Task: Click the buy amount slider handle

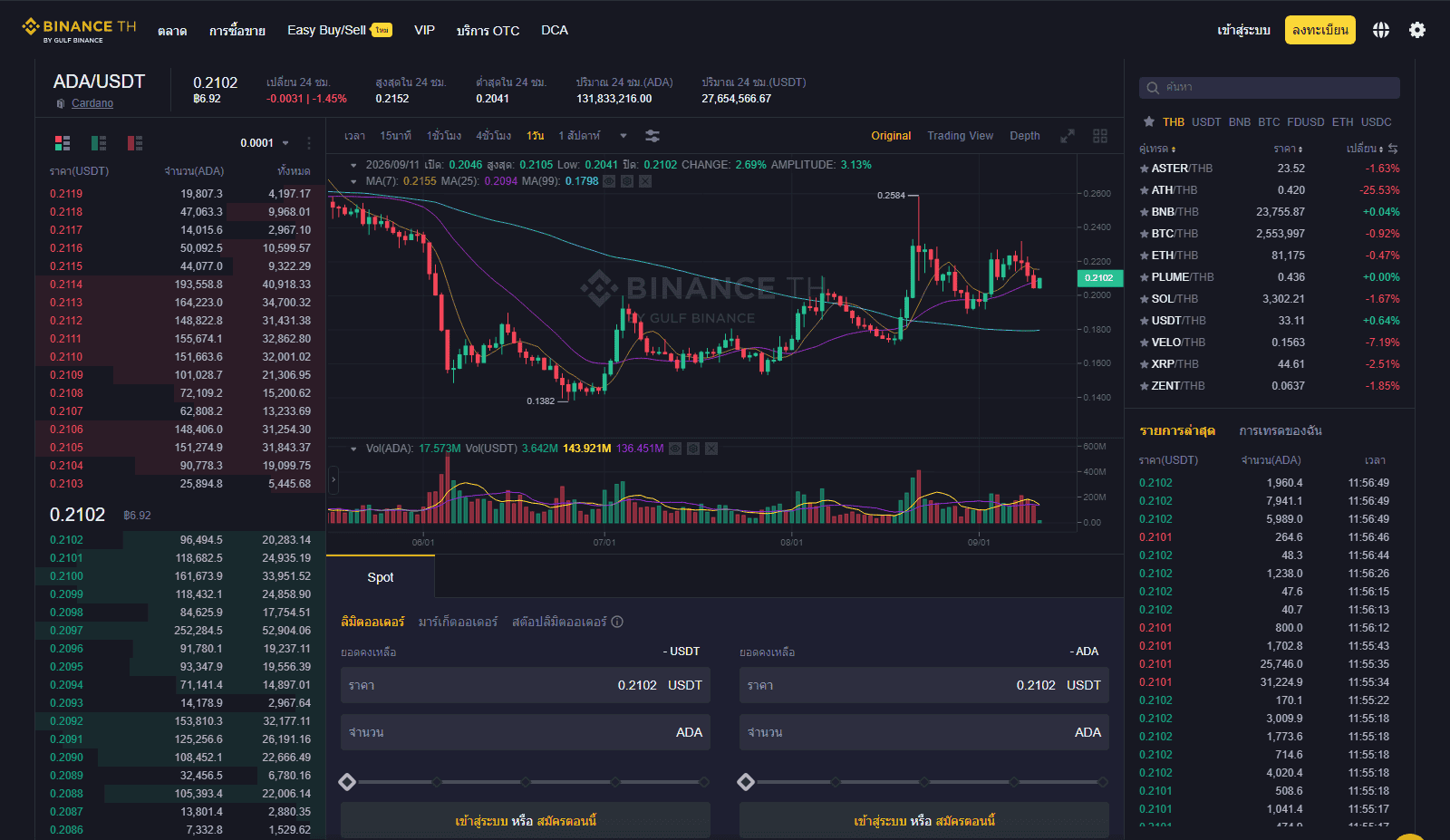Action: click(x=347, y=782)
